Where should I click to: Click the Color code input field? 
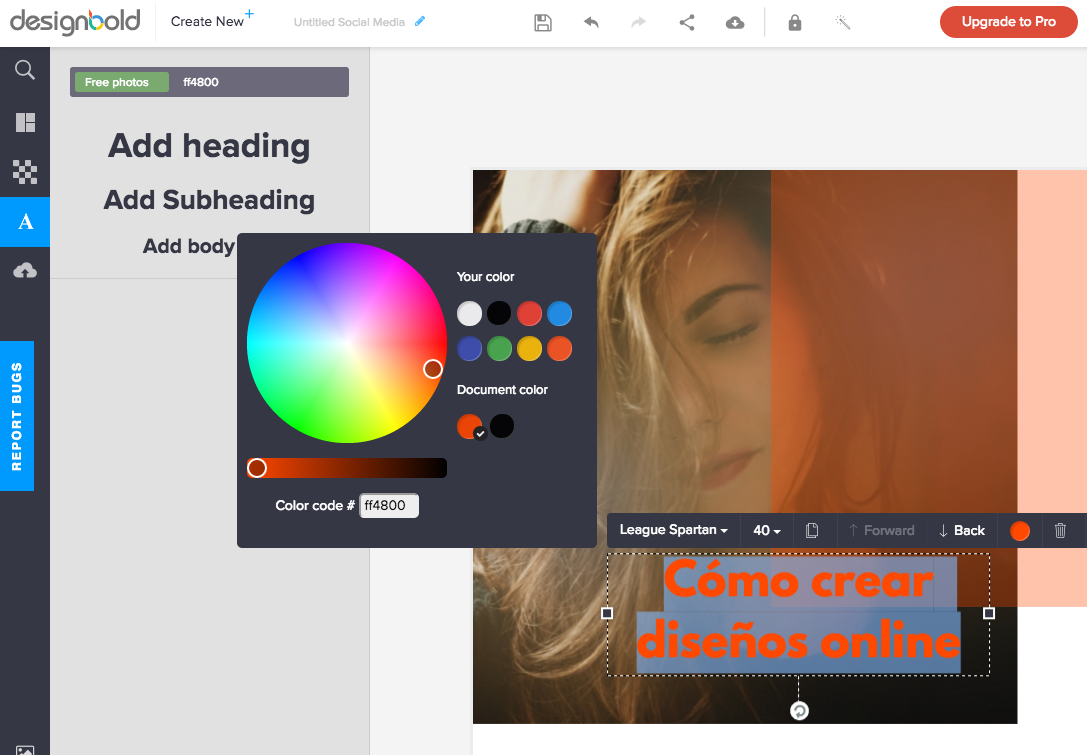click(389, 506)
